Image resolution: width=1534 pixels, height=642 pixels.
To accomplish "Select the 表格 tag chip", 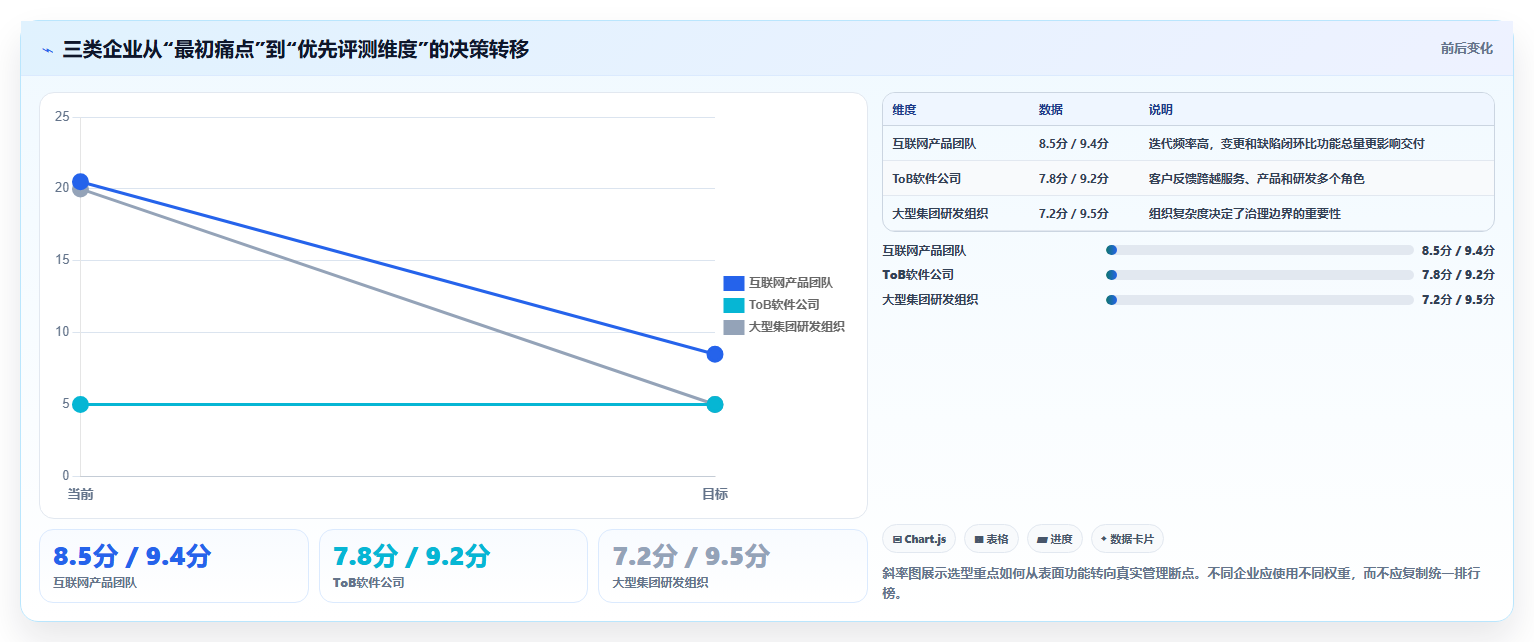I will coord(991,539).
